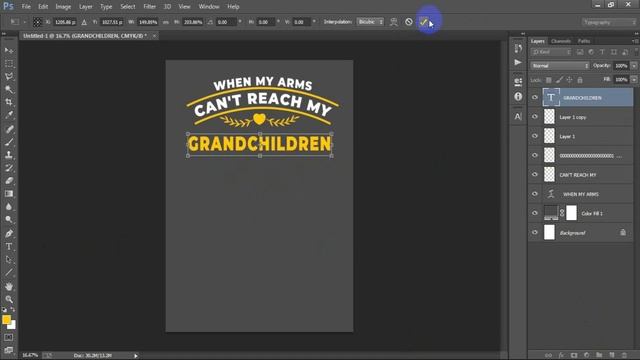Open the File menu
Viewport: 640px width, 360px height.
point(26,7)
